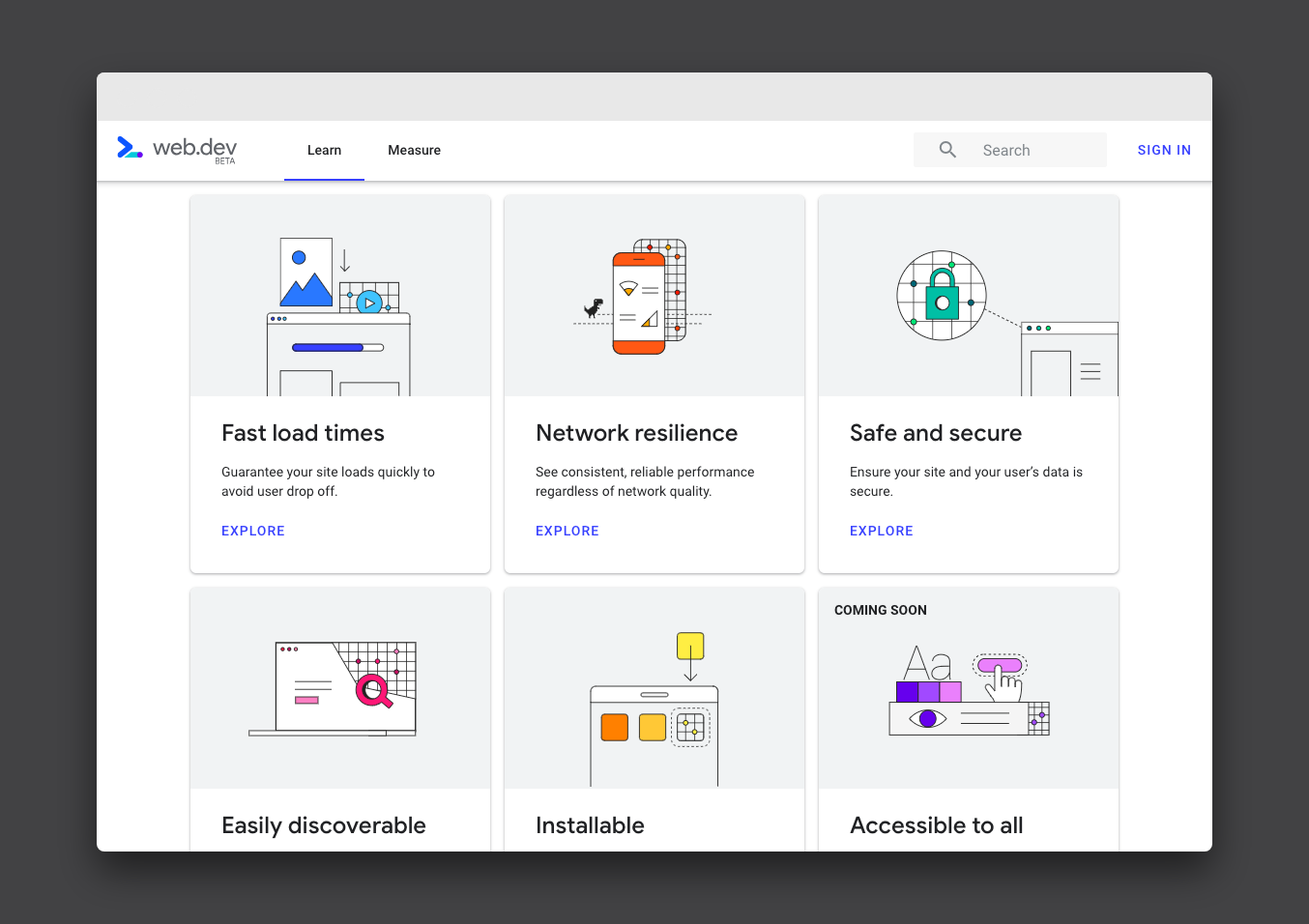The width and height of the screenshot is (1309, 924).
Task: Click the Easily discoverable card thumbnail
Action: [x=339, y=687]
